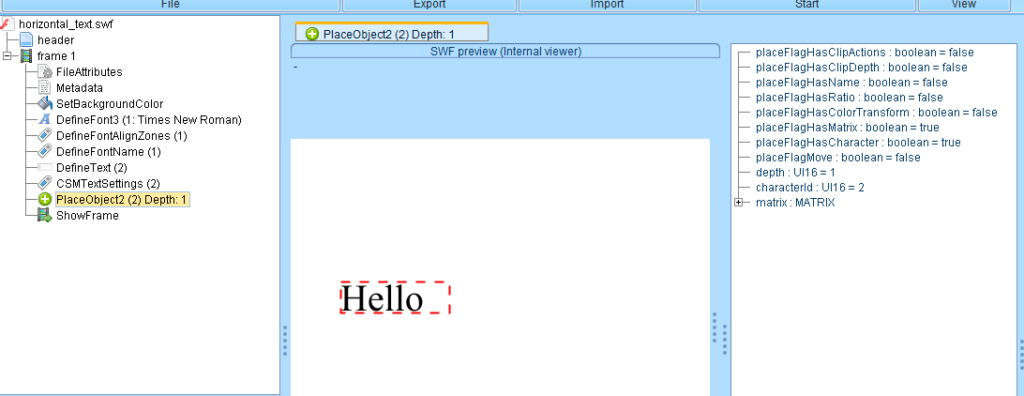Select Metadata in the tag tree

(79, 88)
